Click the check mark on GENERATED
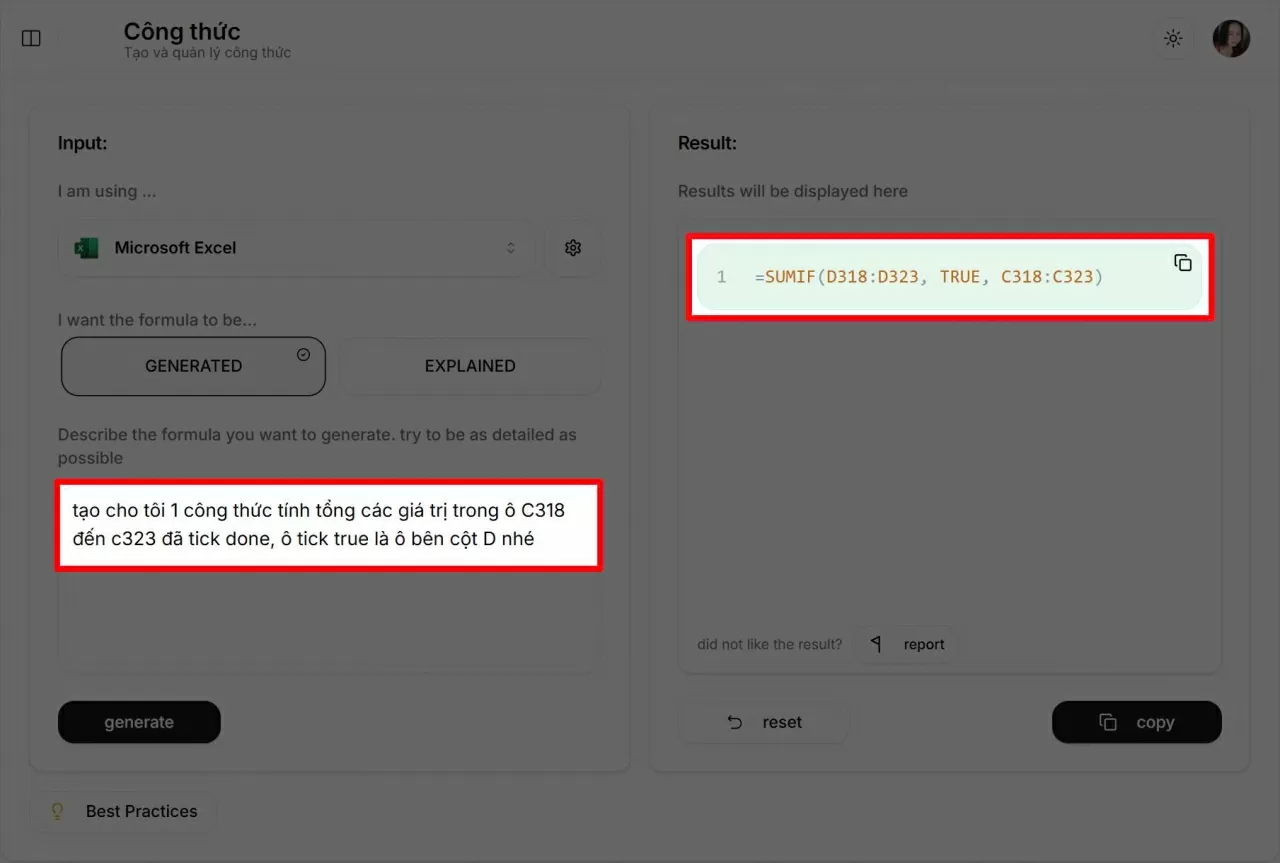 (x=304, y=355)
